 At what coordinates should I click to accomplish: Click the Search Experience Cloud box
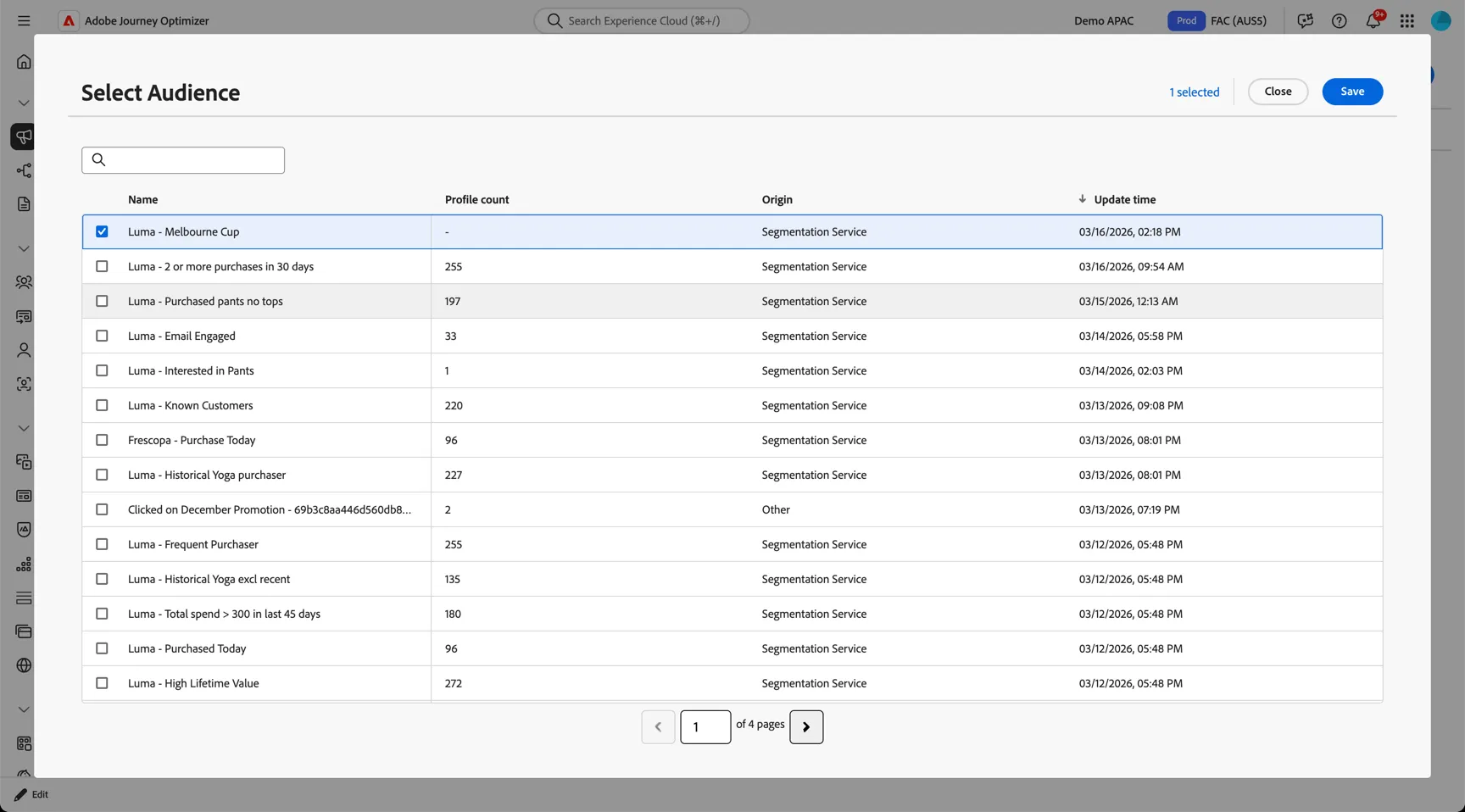(x=642, y=20)
